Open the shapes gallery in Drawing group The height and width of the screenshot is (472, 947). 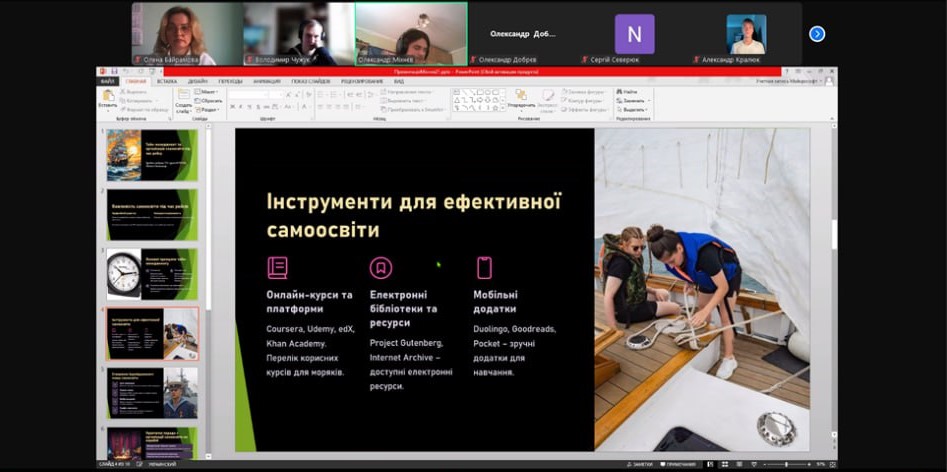click(x=477, y=100)
